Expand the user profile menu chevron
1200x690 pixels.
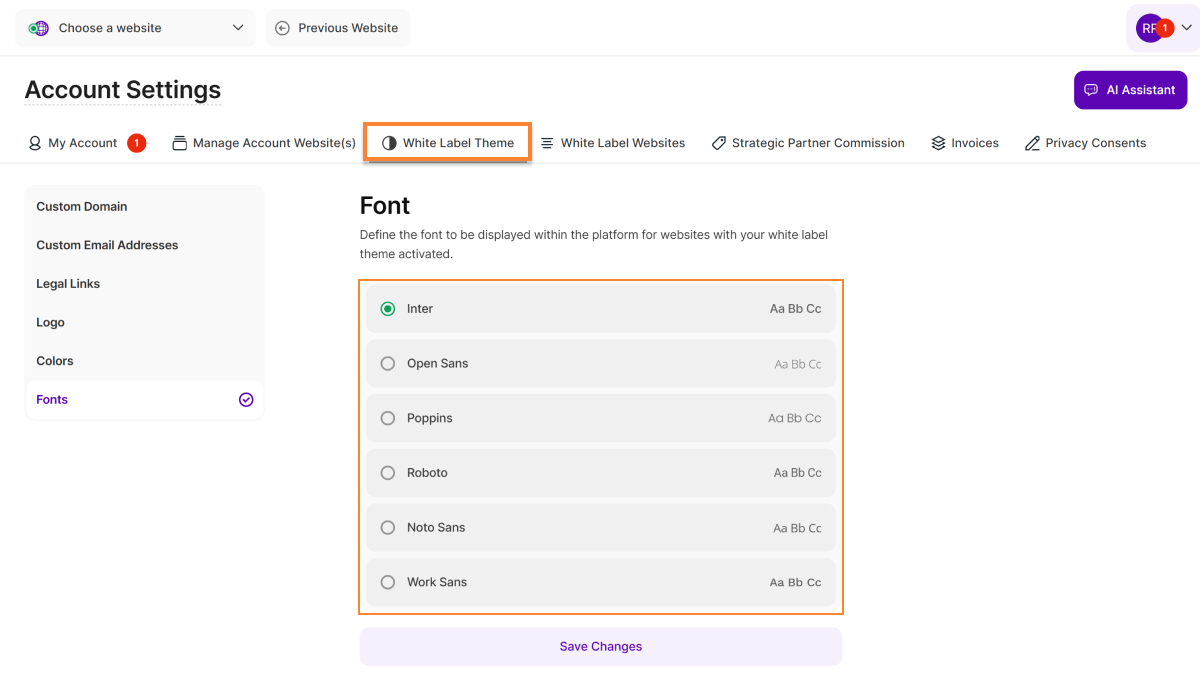pyautogui.click(x=1186, y=28)
